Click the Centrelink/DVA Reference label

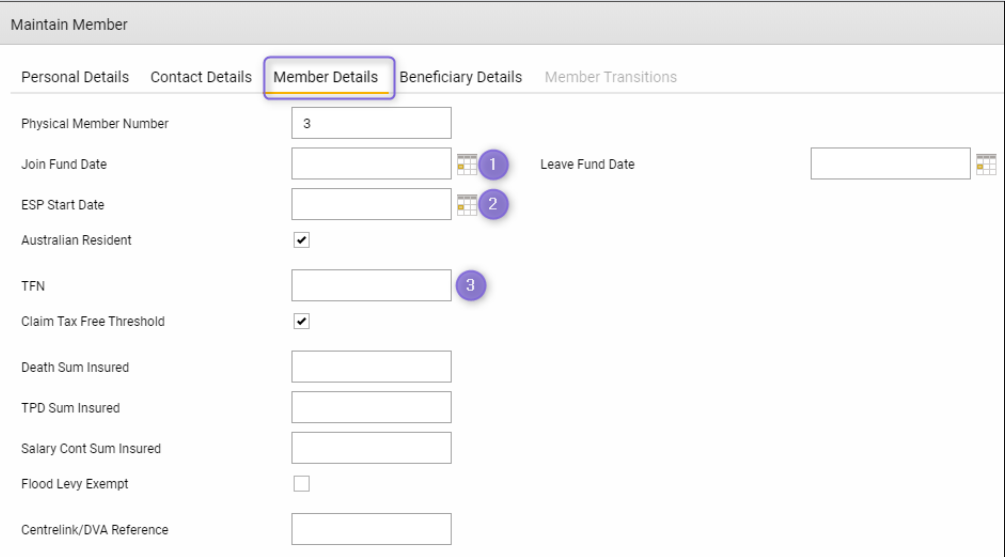95,530
